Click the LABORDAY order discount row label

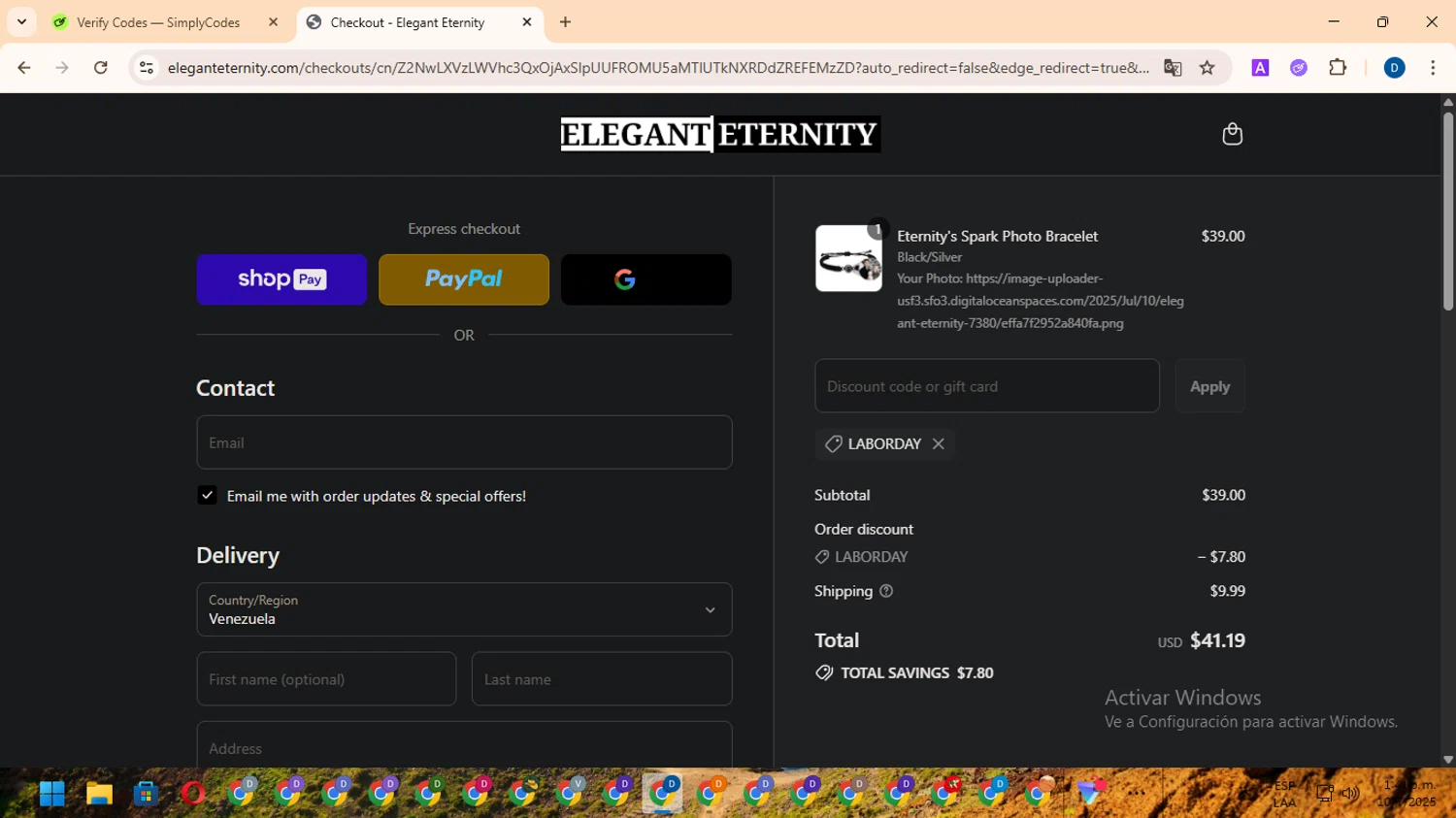tap(871, 557)
